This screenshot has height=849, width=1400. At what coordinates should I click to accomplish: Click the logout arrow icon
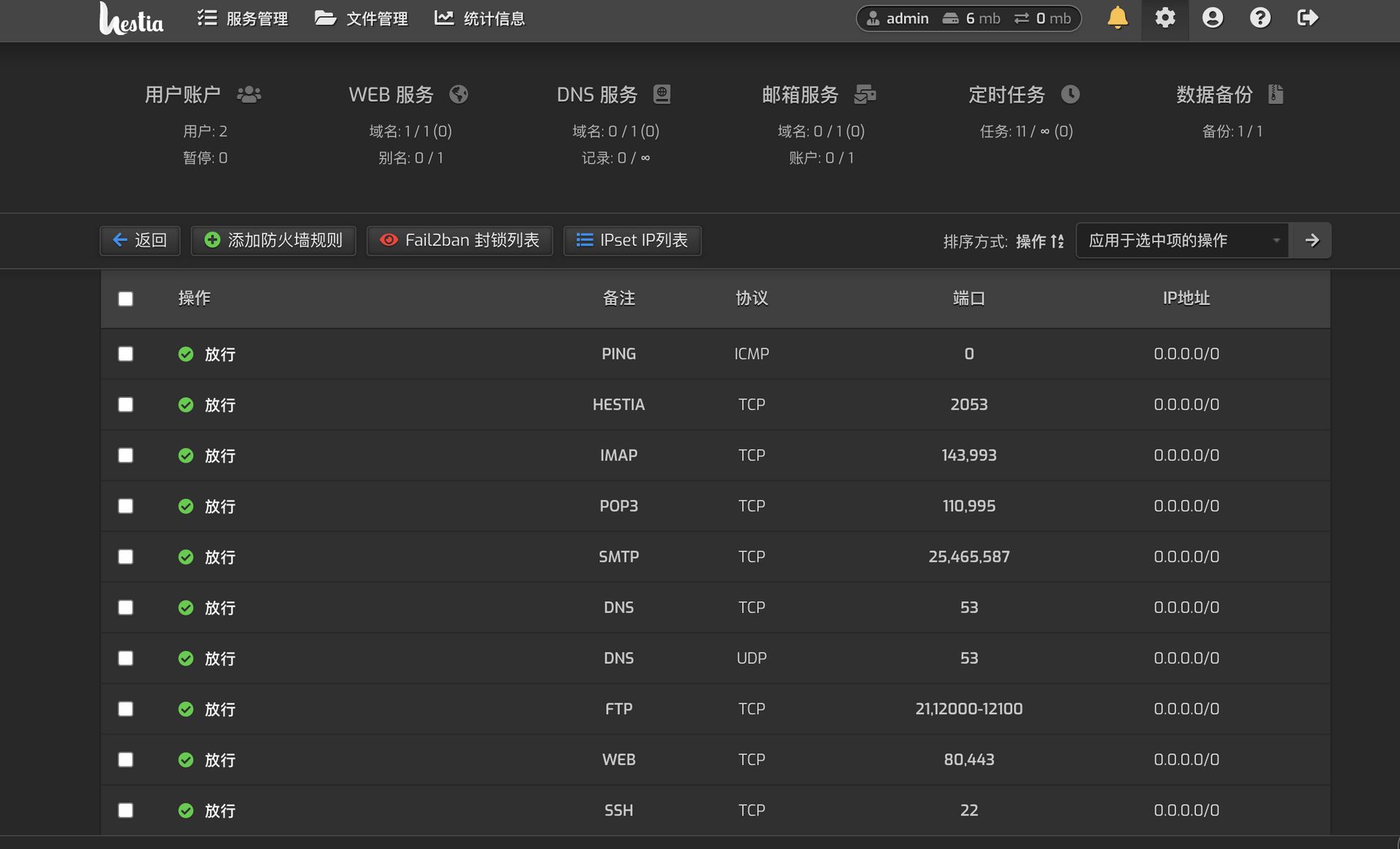(1307, 18)
